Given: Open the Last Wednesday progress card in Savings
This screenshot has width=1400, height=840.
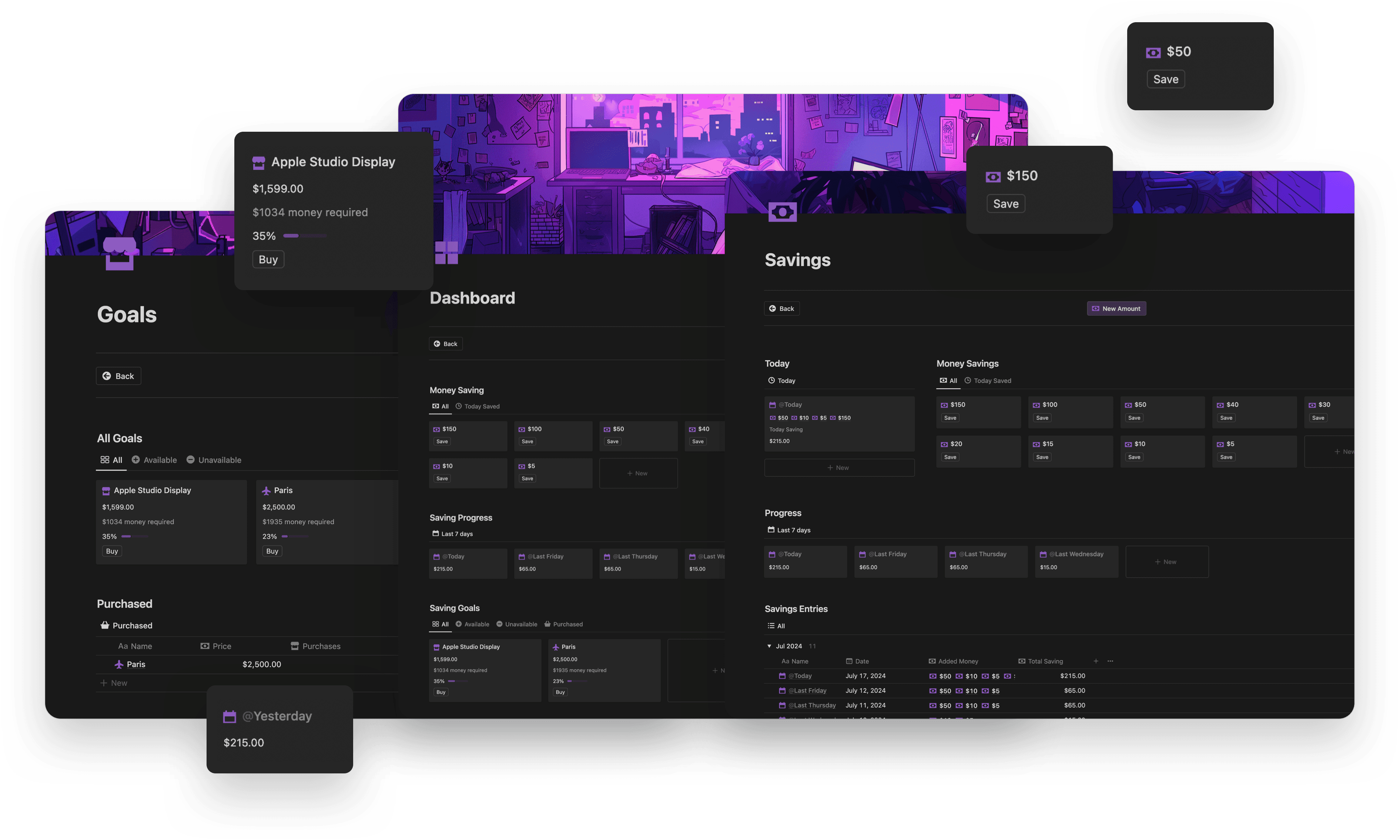Looking at the screenshot, I should coord(1076,561).
